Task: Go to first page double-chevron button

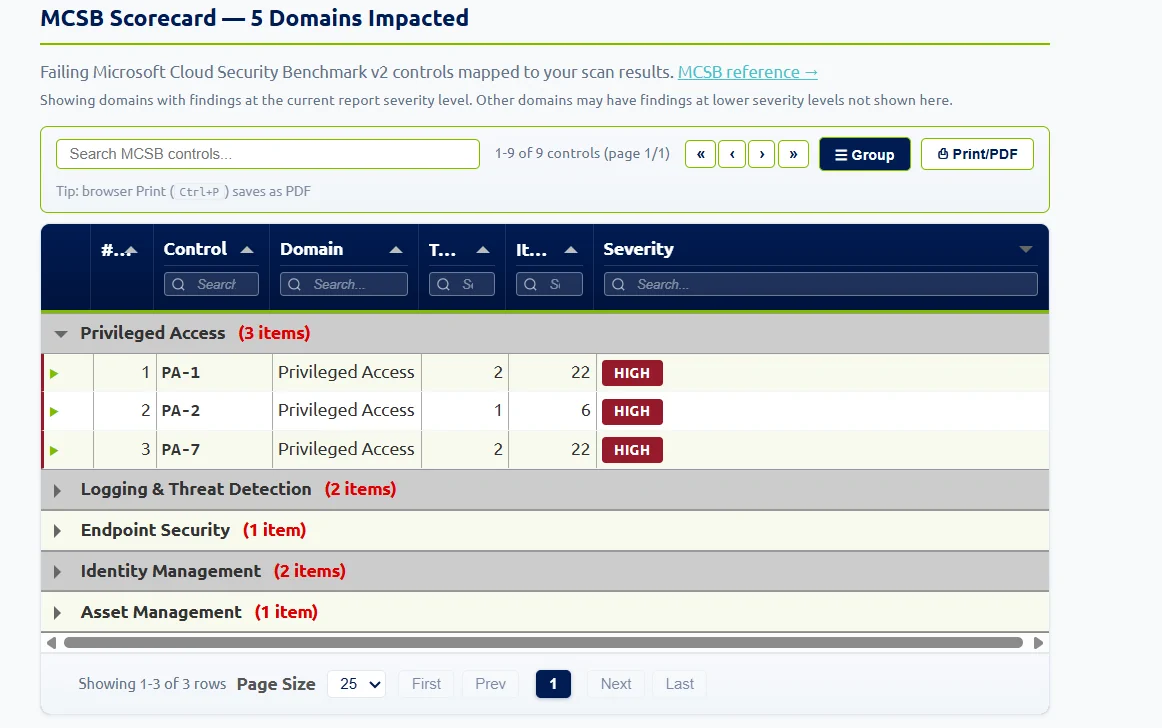Action: pyautogui.click(x=700, y=154)
